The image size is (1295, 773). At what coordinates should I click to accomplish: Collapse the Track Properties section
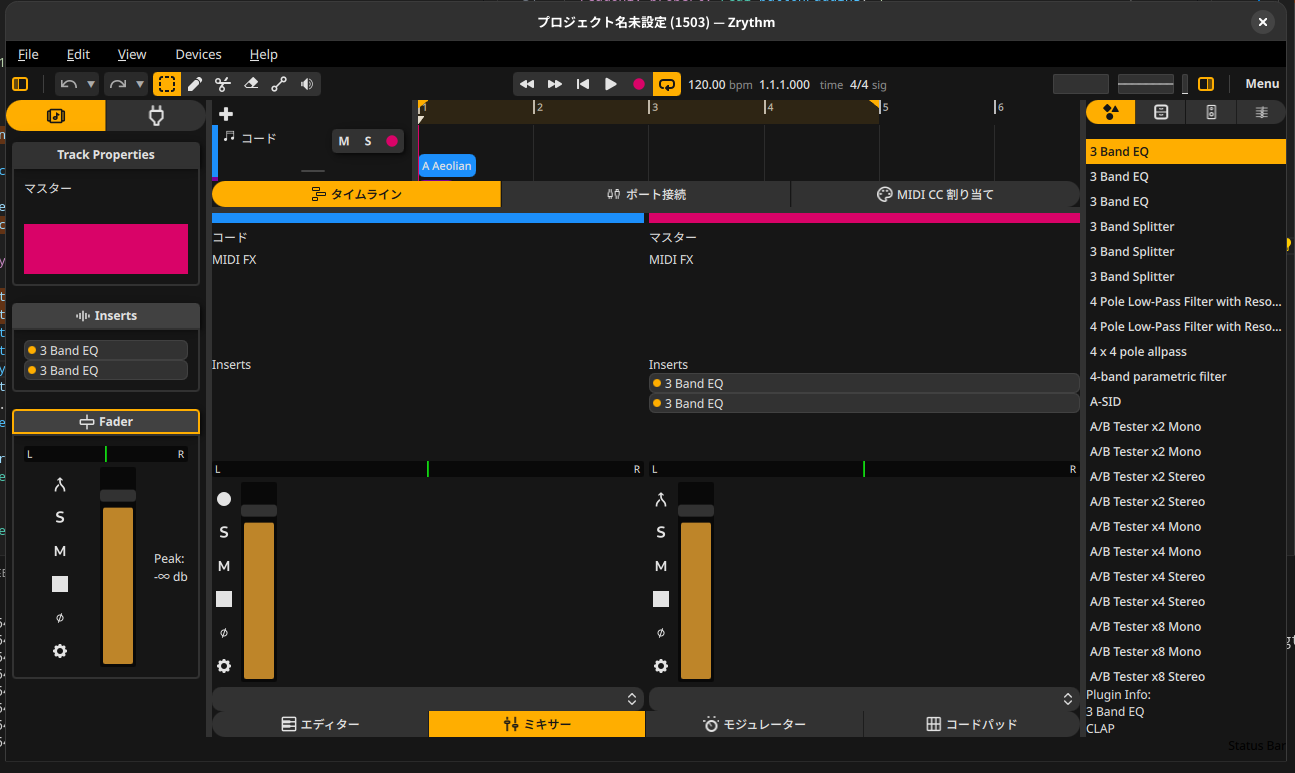pyautogui.click(x=106, y=155)
